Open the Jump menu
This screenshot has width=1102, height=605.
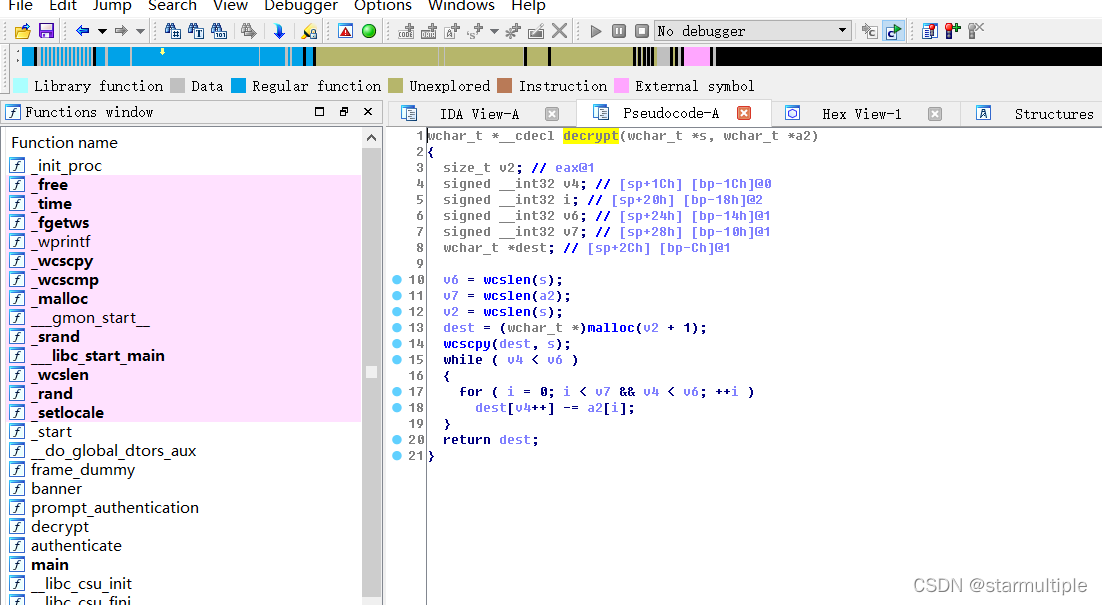point(112,6)
